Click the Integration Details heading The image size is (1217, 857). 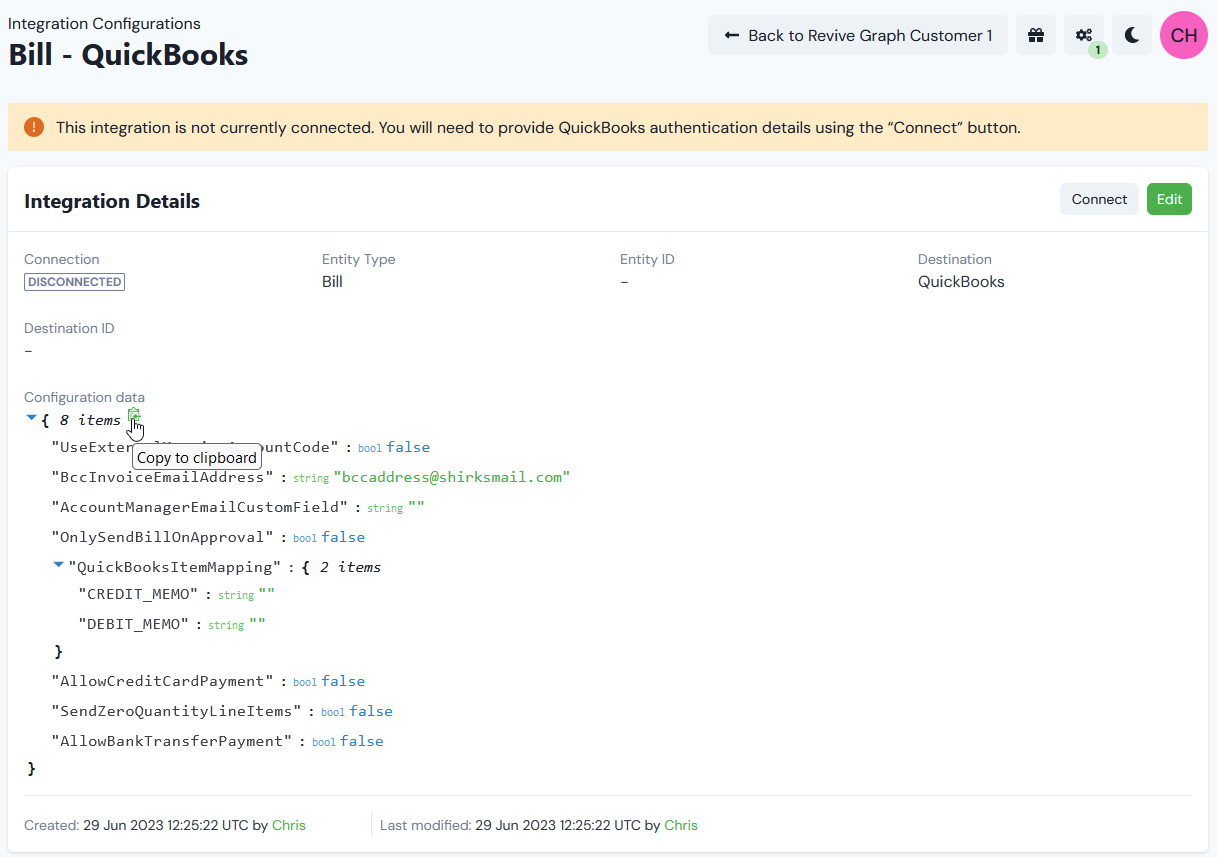pyautogui.click(x=112, y=201)
